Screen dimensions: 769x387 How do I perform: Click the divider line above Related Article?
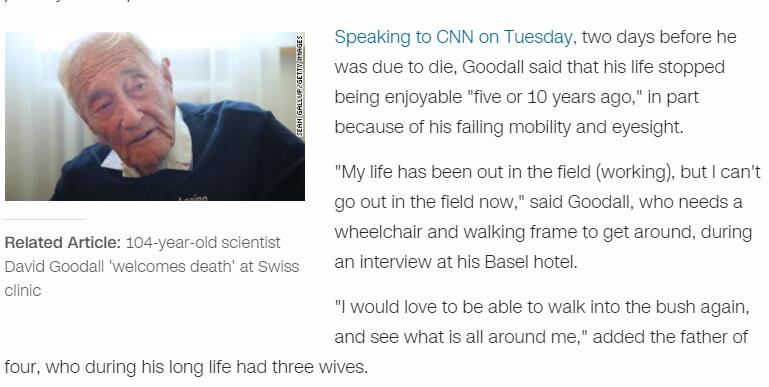coord(45,219)
